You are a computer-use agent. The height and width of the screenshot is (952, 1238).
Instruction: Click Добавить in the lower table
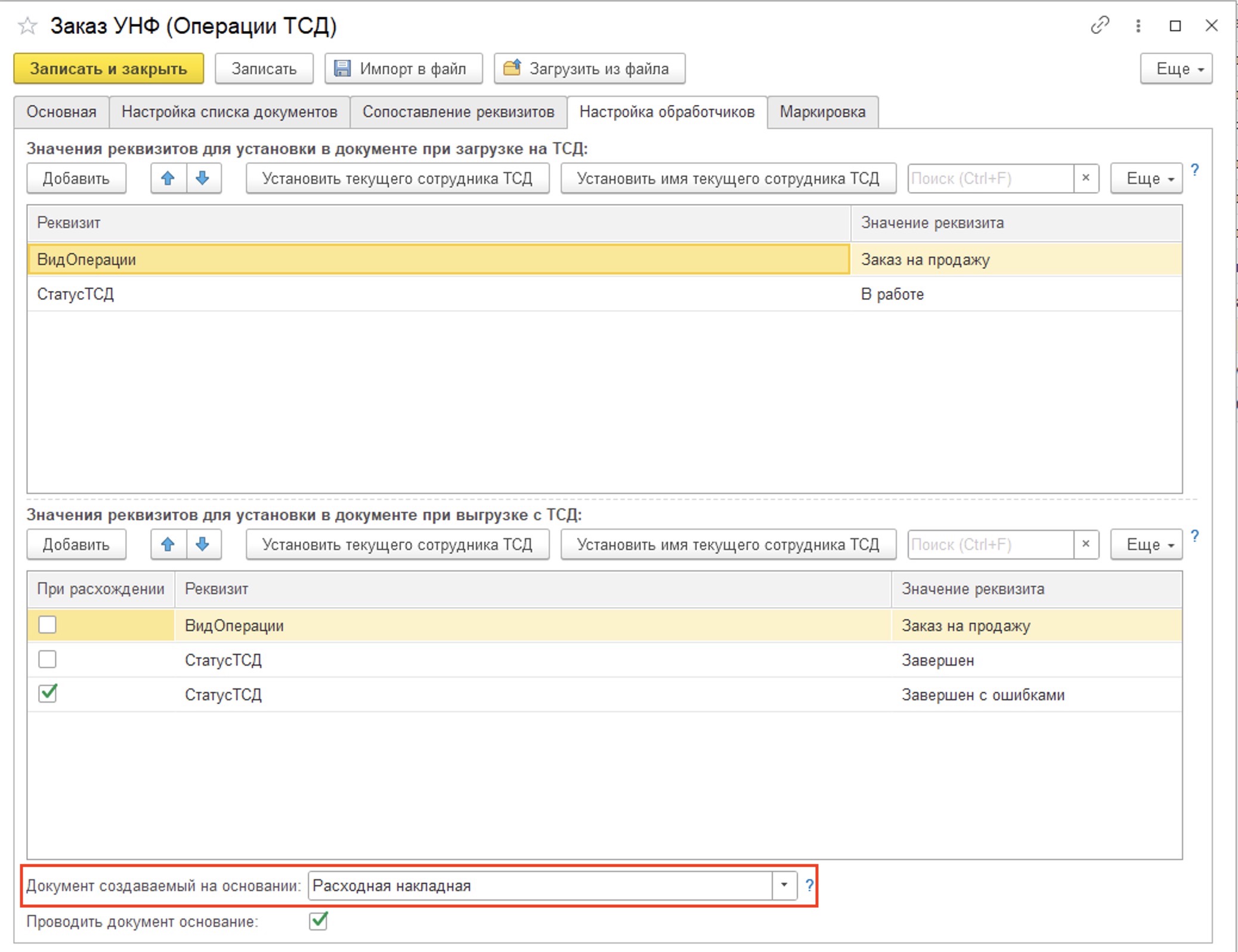(76, 545)
